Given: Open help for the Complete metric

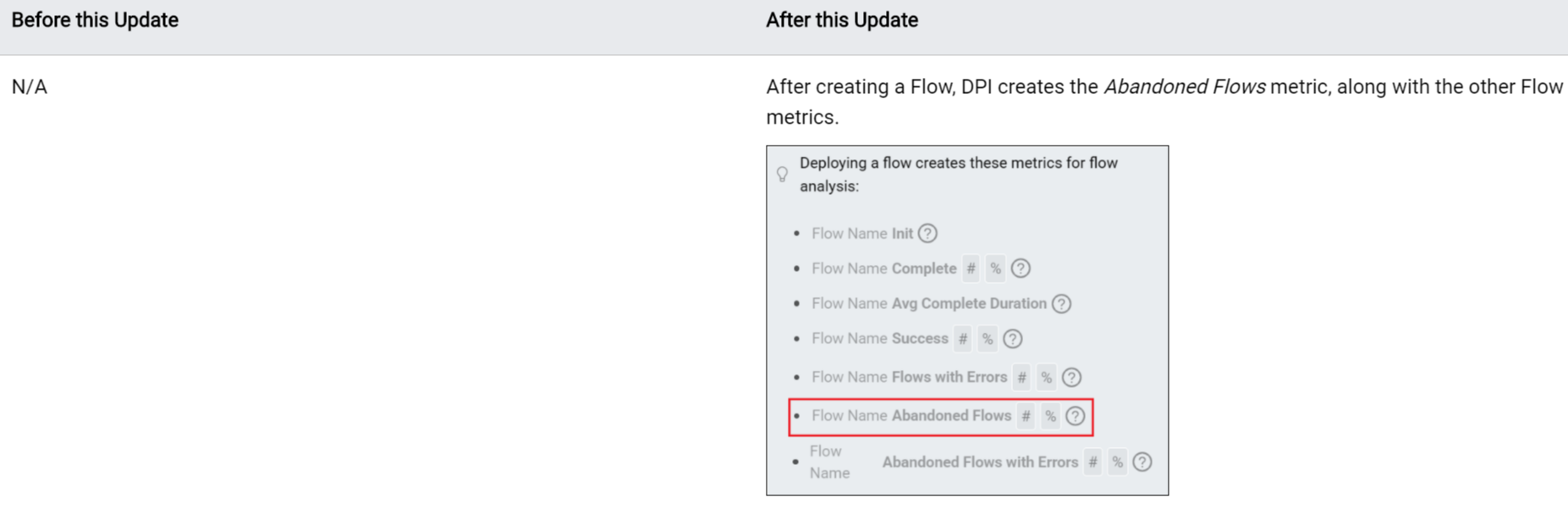Looking at the screenshot, I should point(1021,268).
